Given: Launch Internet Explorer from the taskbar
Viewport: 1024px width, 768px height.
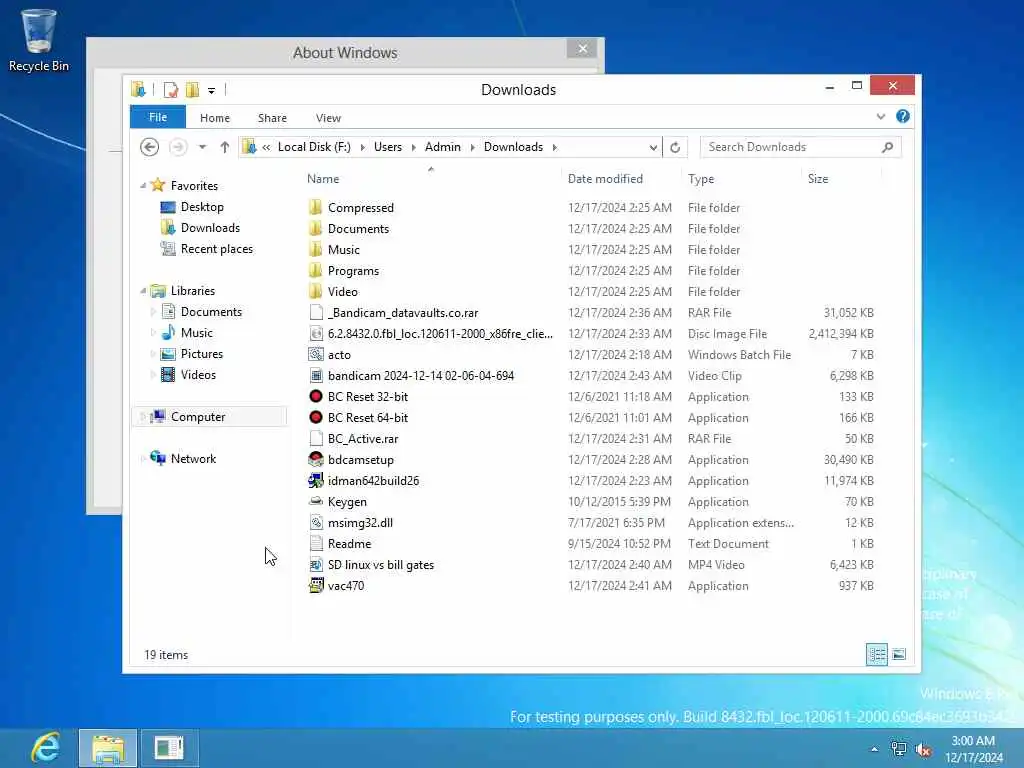Looking at the screenshot, I should [x=45, y=748].
